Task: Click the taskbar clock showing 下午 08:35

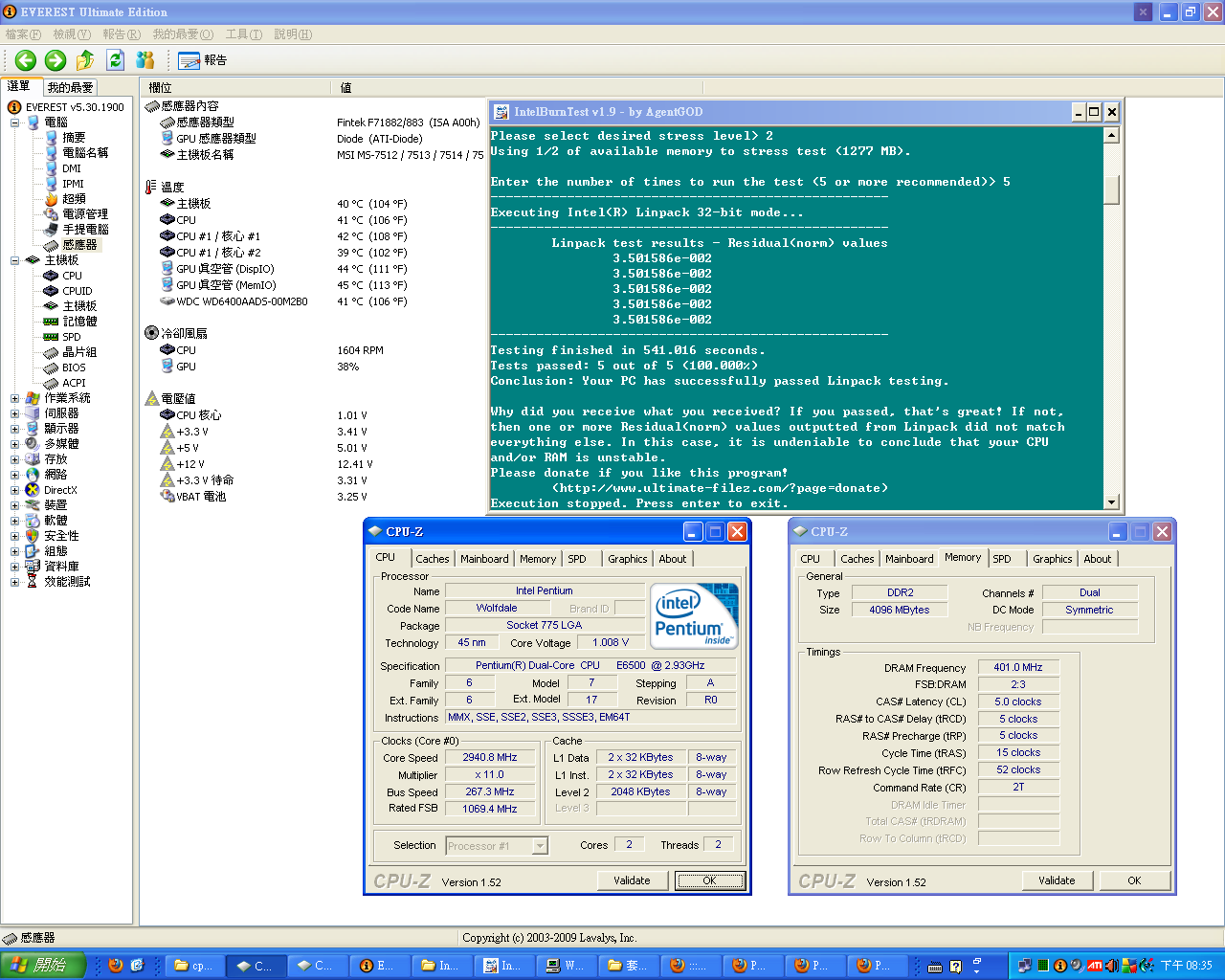Action: click(x=1187, y=966)
